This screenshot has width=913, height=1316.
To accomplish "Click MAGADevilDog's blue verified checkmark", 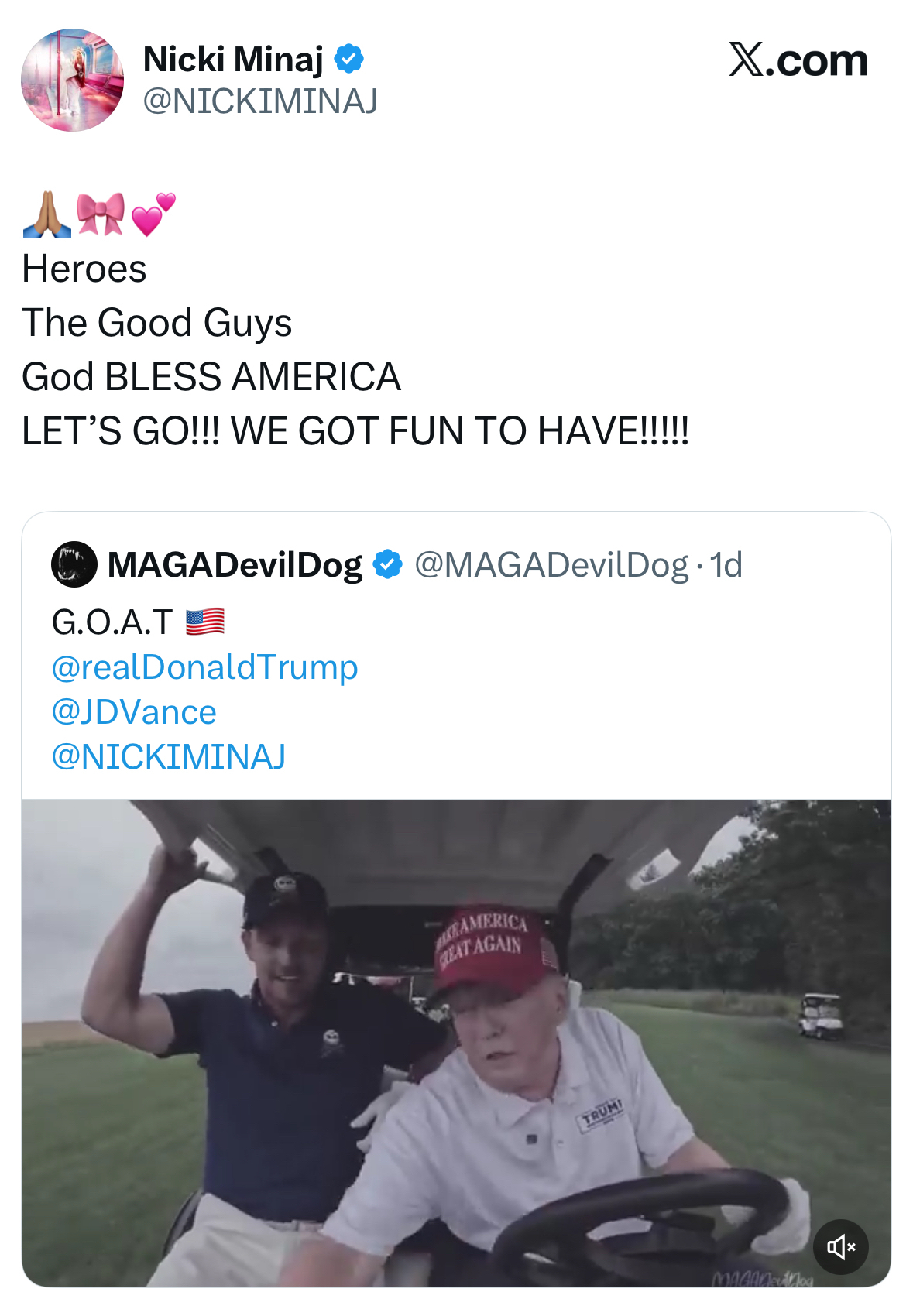I will click(387, 564).
